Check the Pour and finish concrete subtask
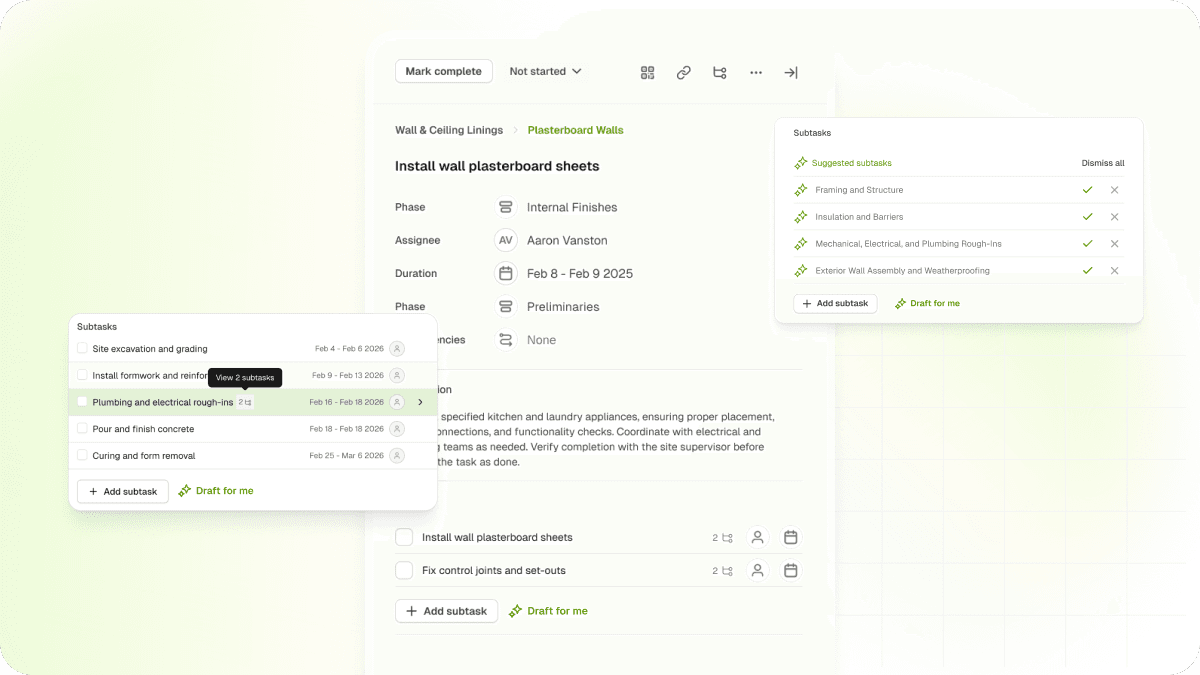Screen dimensions: 1200x675 [82, 429]
